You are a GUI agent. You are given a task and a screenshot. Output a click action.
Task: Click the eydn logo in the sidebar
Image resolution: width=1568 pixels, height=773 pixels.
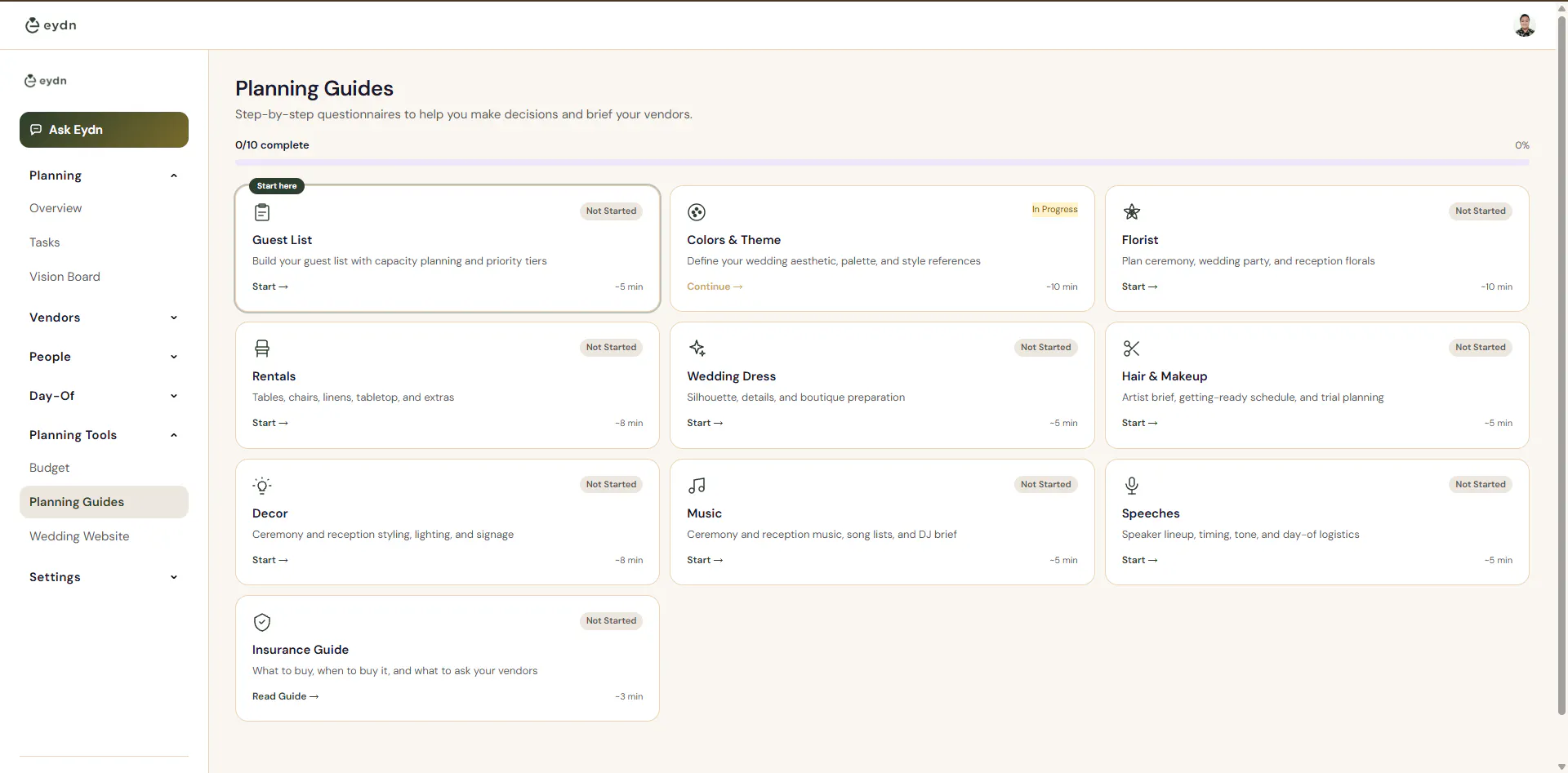point(46,81)
